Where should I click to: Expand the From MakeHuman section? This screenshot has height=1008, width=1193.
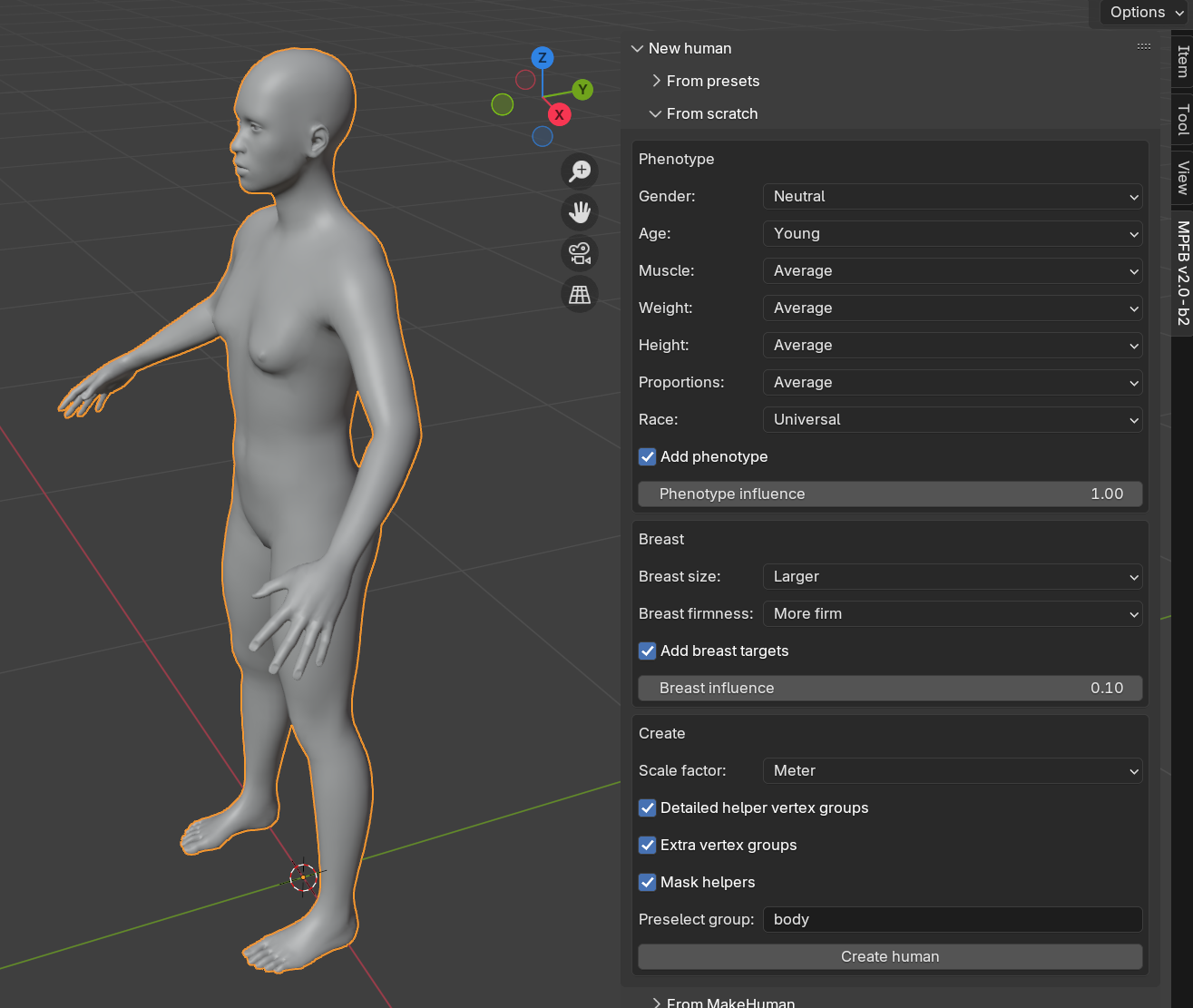click(x=656, y=1003)
